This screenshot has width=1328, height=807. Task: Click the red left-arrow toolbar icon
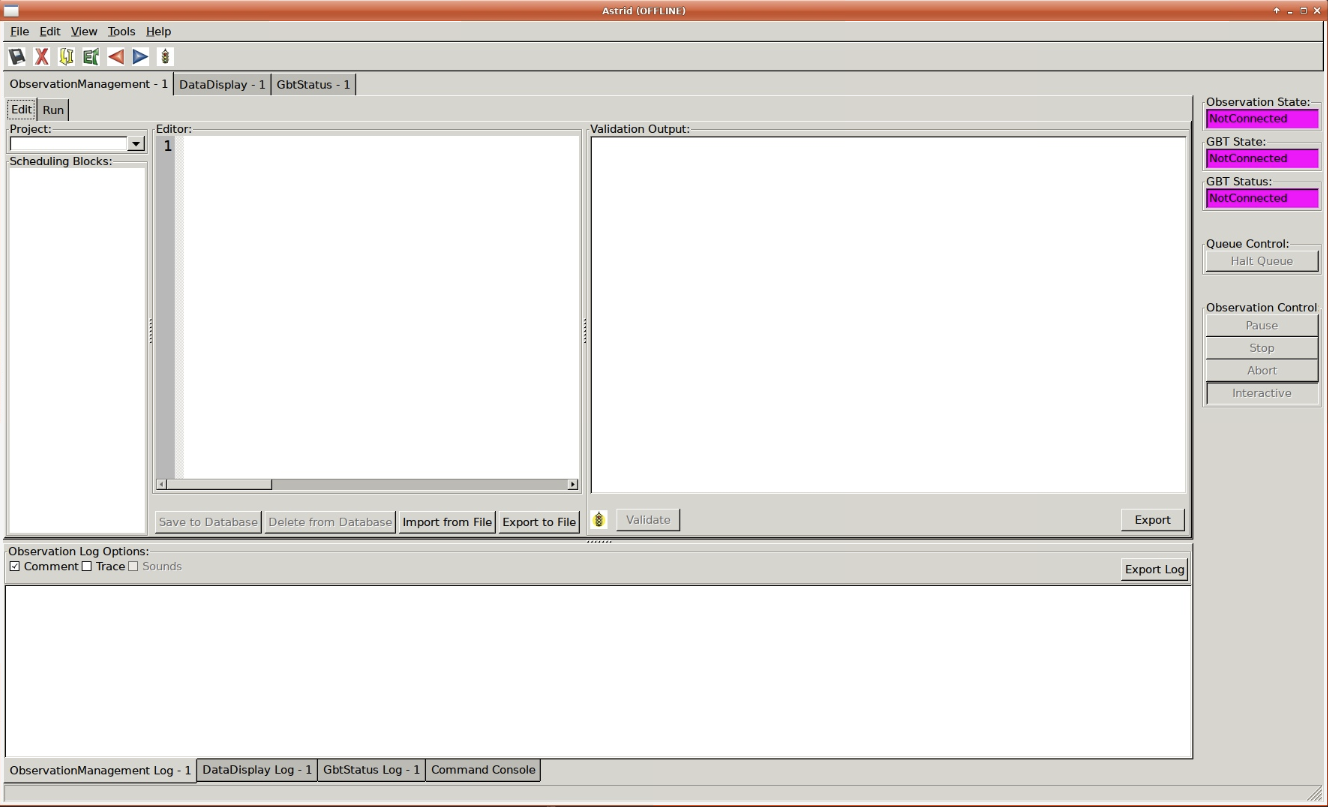[116, 57]
